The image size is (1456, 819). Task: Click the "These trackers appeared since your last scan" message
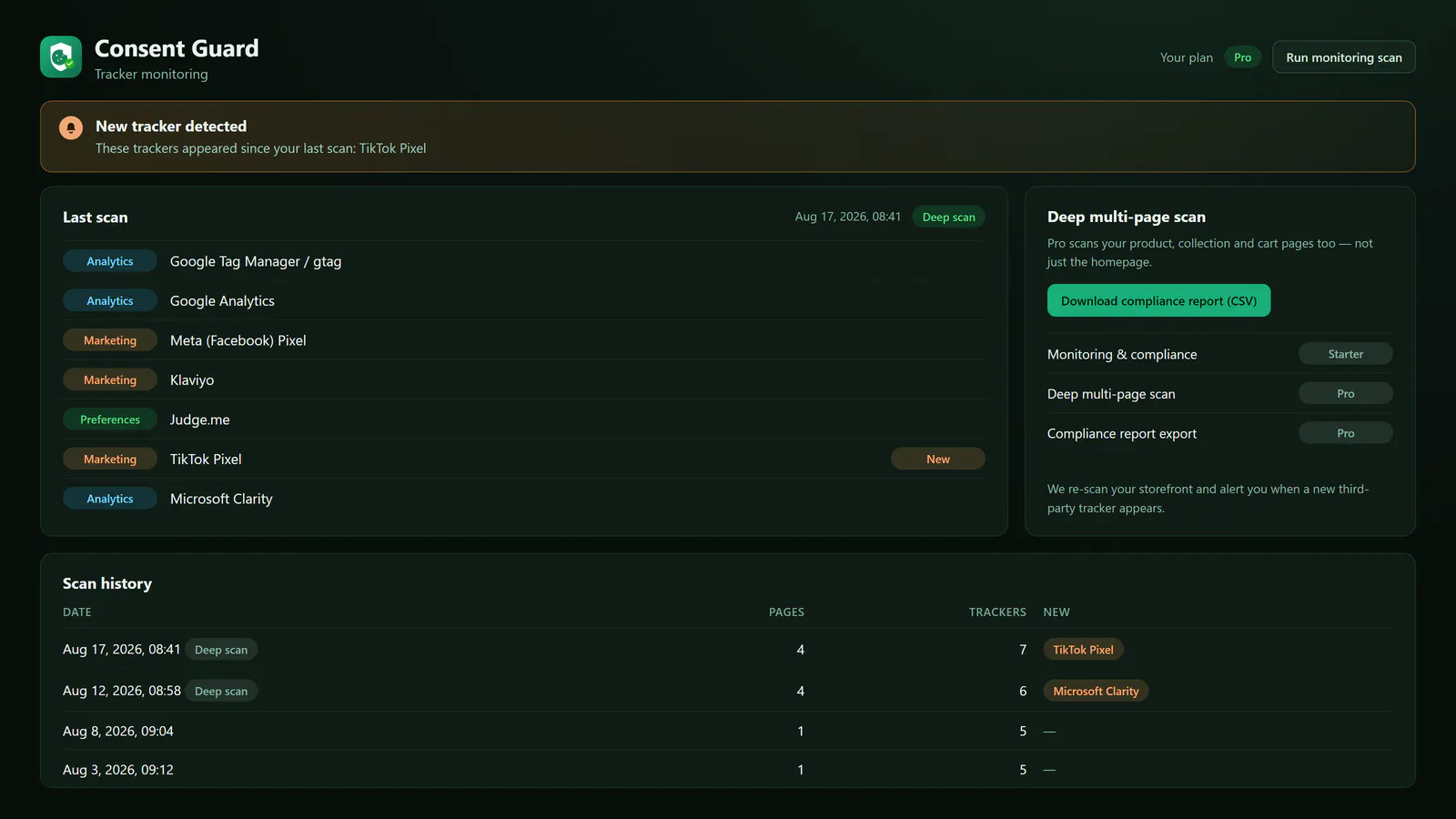tap(260, 148)
